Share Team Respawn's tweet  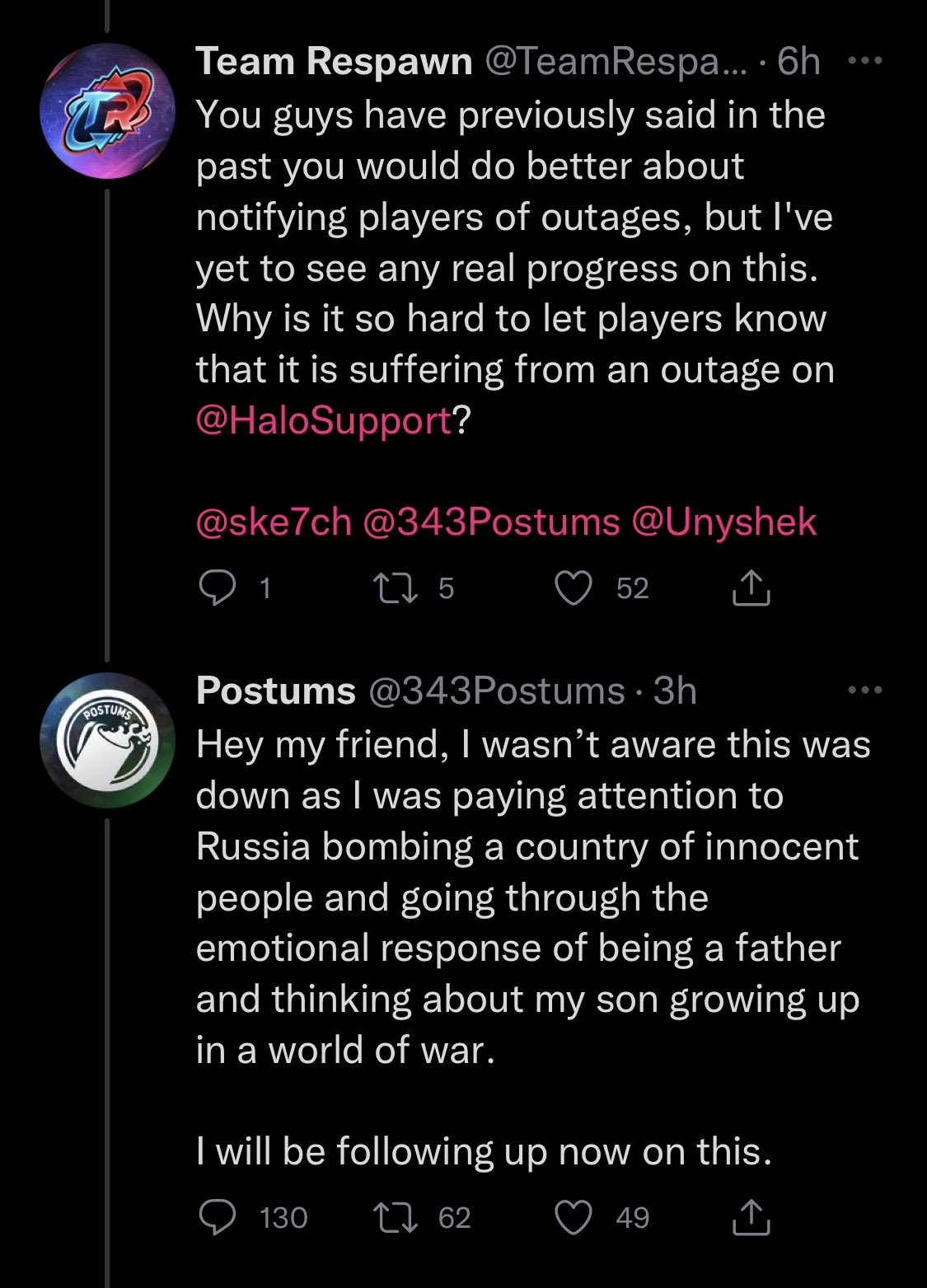tap(751, 588)
